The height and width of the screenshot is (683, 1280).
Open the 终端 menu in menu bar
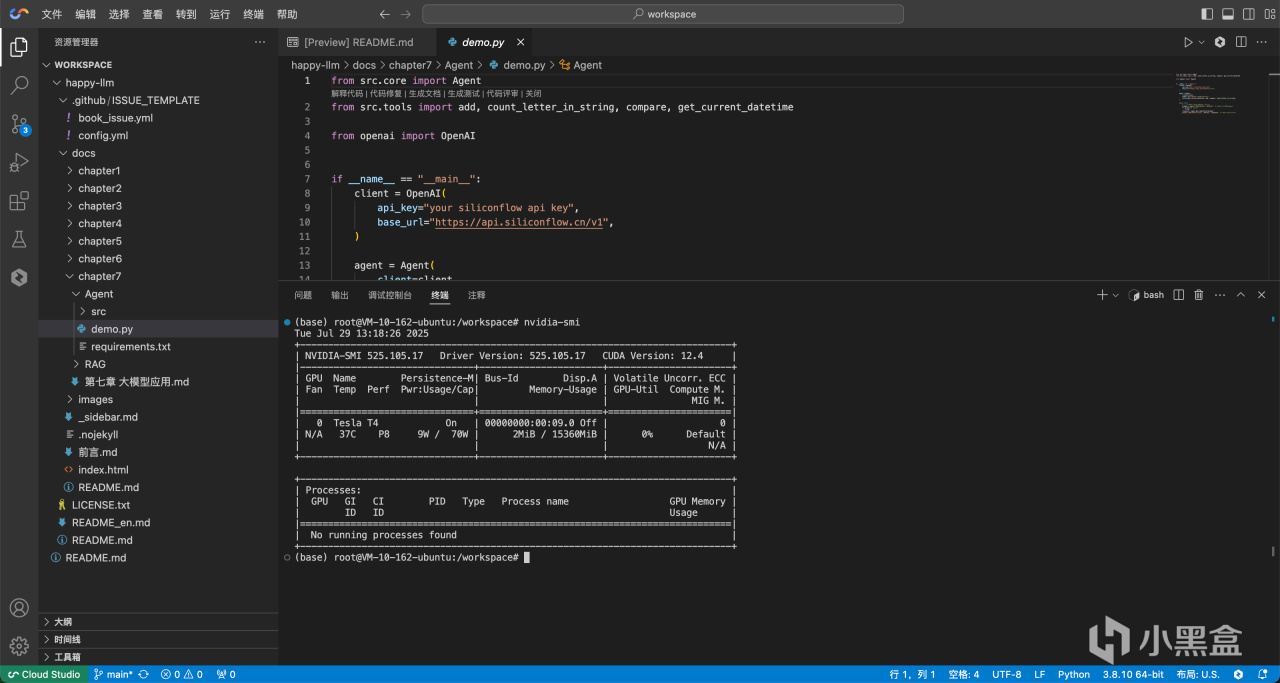tap(254, 14)
